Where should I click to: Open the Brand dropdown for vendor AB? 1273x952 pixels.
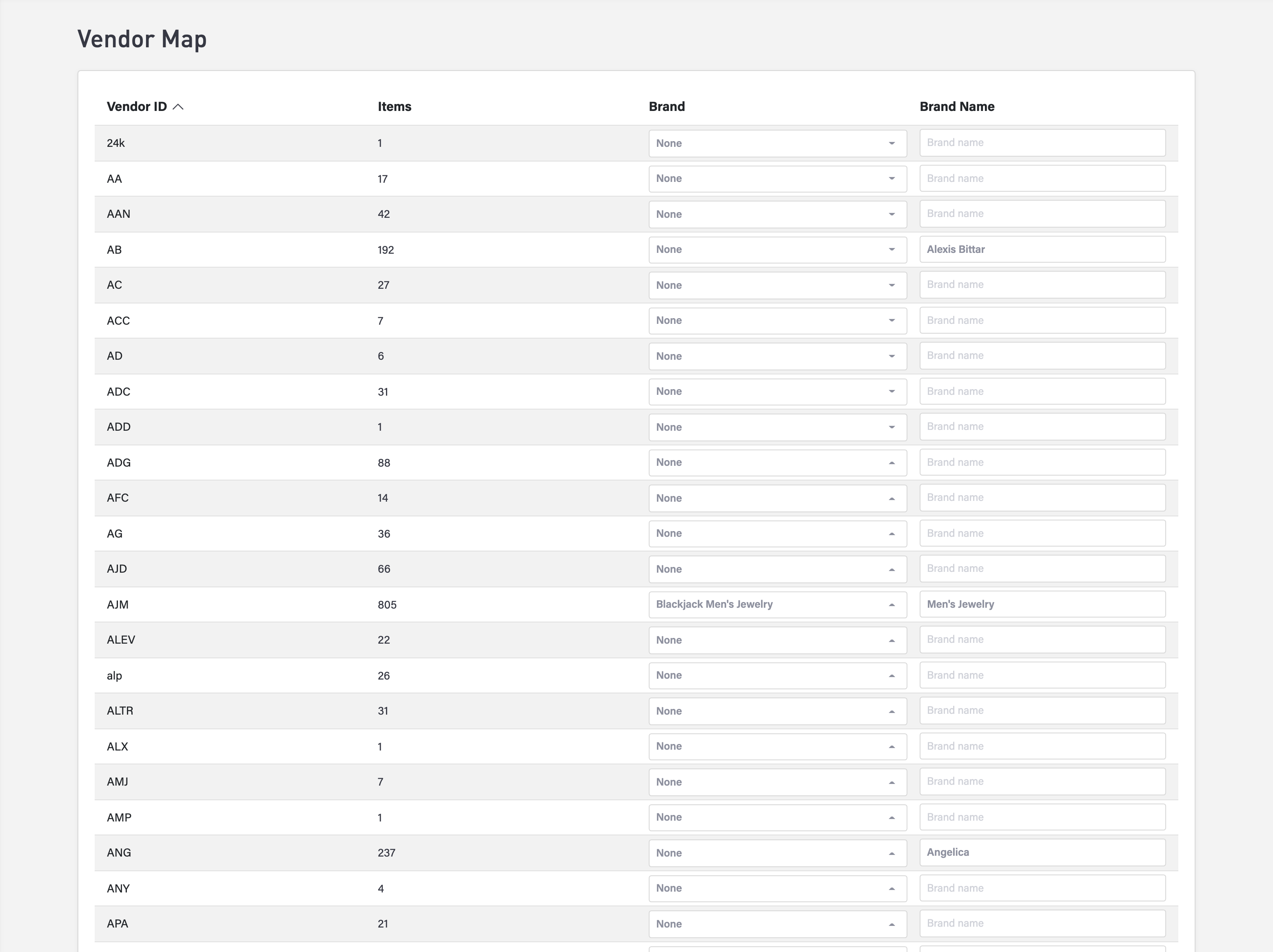[x=777, y=250]
